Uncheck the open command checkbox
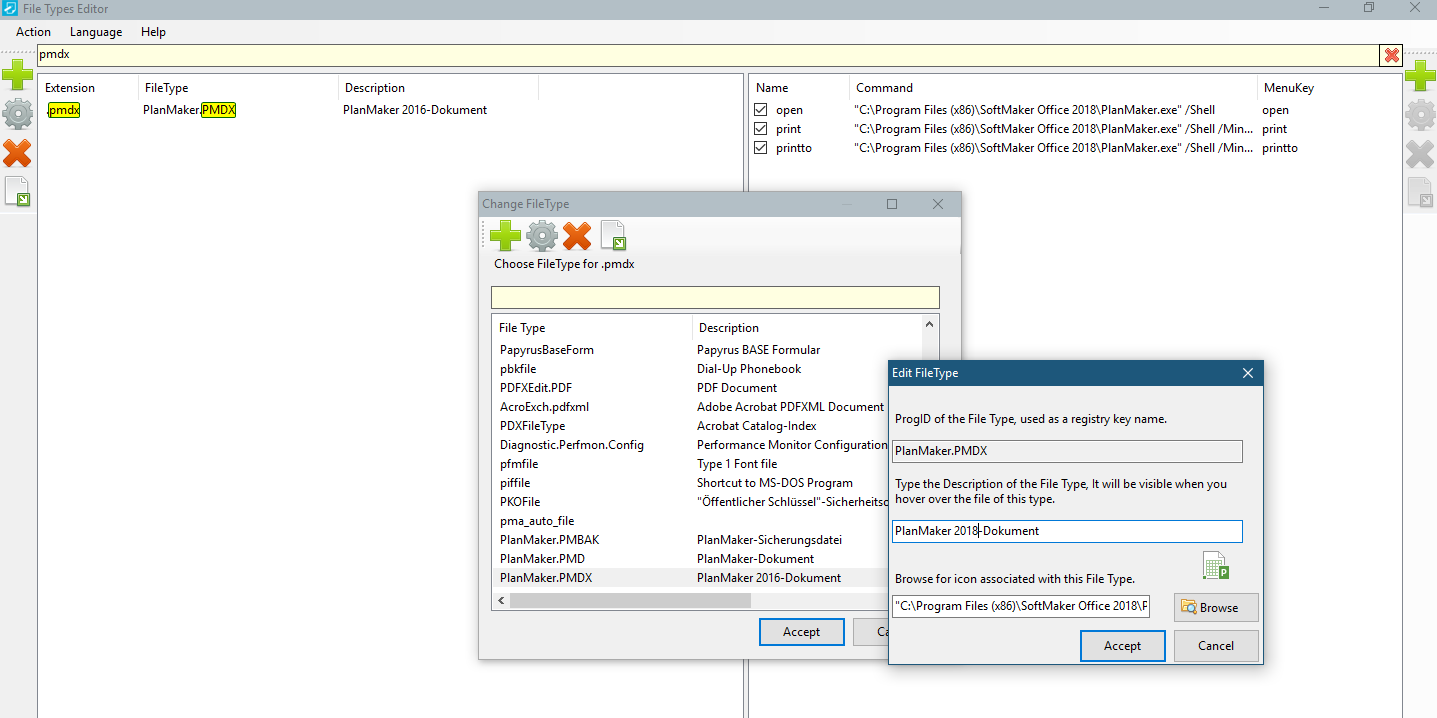The image size is (1437, 718). point(761,110)
